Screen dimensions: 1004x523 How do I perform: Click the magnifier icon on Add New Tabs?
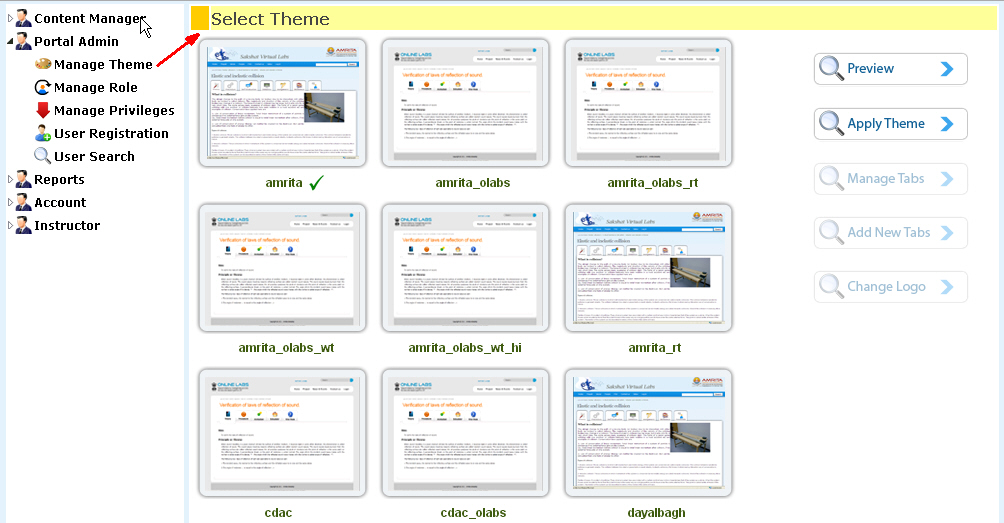pyautogui.click(x=831, y=232)
